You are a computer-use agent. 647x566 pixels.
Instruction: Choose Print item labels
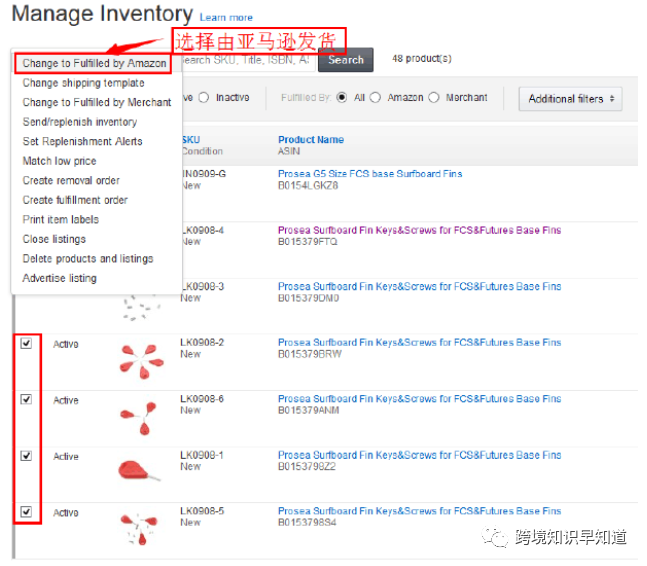61,219
